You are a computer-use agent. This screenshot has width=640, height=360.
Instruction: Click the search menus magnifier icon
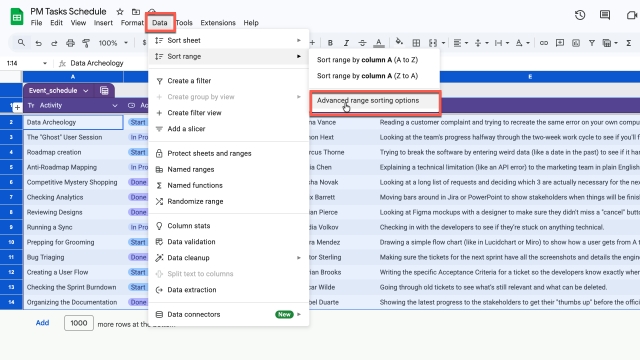[21, 42]
